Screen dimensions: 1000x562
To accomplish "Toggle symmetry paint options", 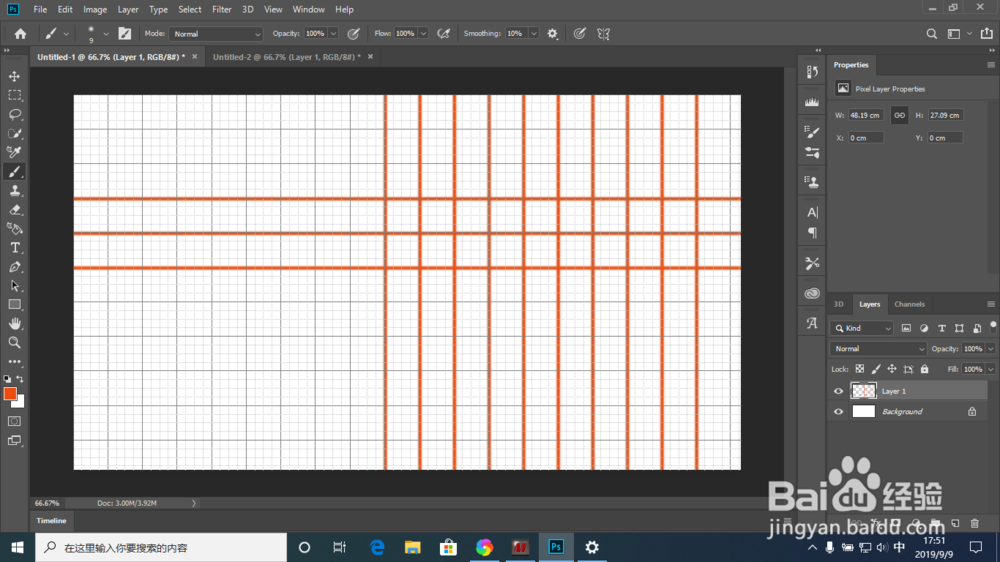I will pyautogui.click(x=603, y=34).
